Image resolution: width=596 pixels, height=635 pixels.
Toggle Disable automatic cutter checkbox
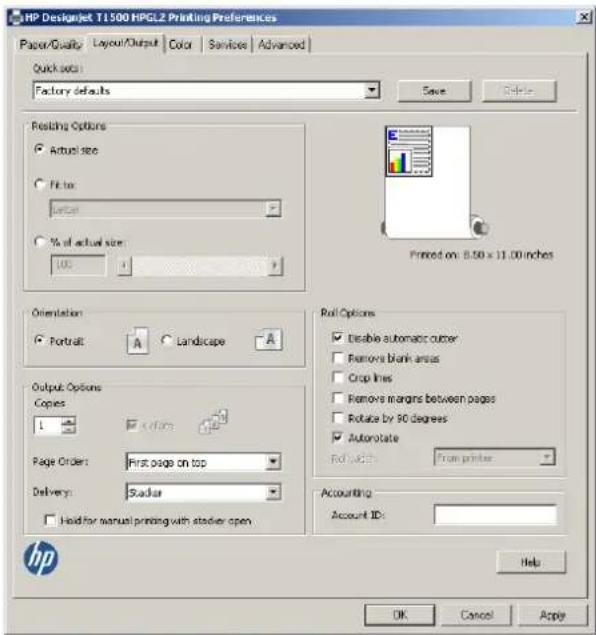click(x=337, y=337)
